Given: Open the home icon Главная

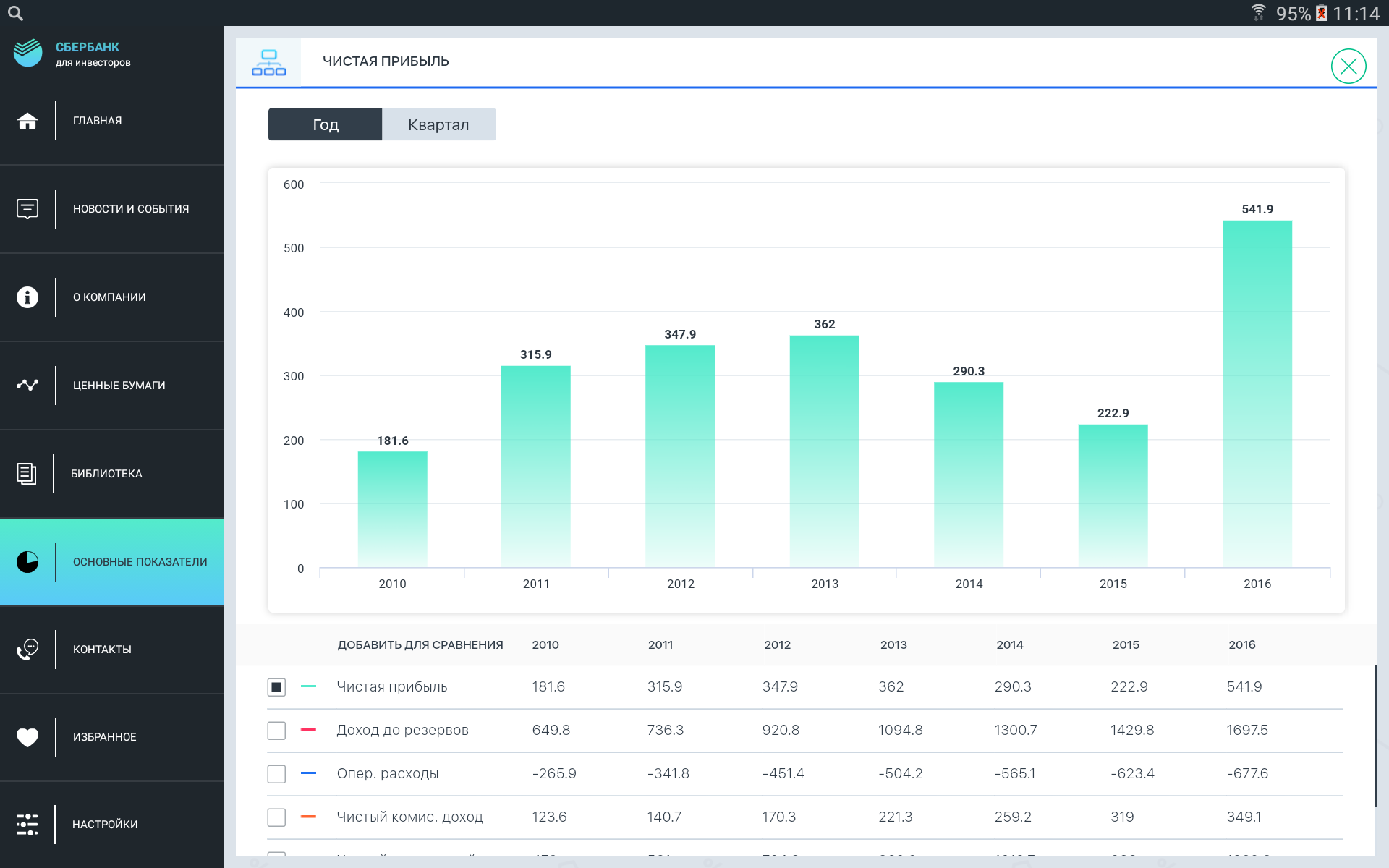Looking at the screenshot, I should click(27, 121).
